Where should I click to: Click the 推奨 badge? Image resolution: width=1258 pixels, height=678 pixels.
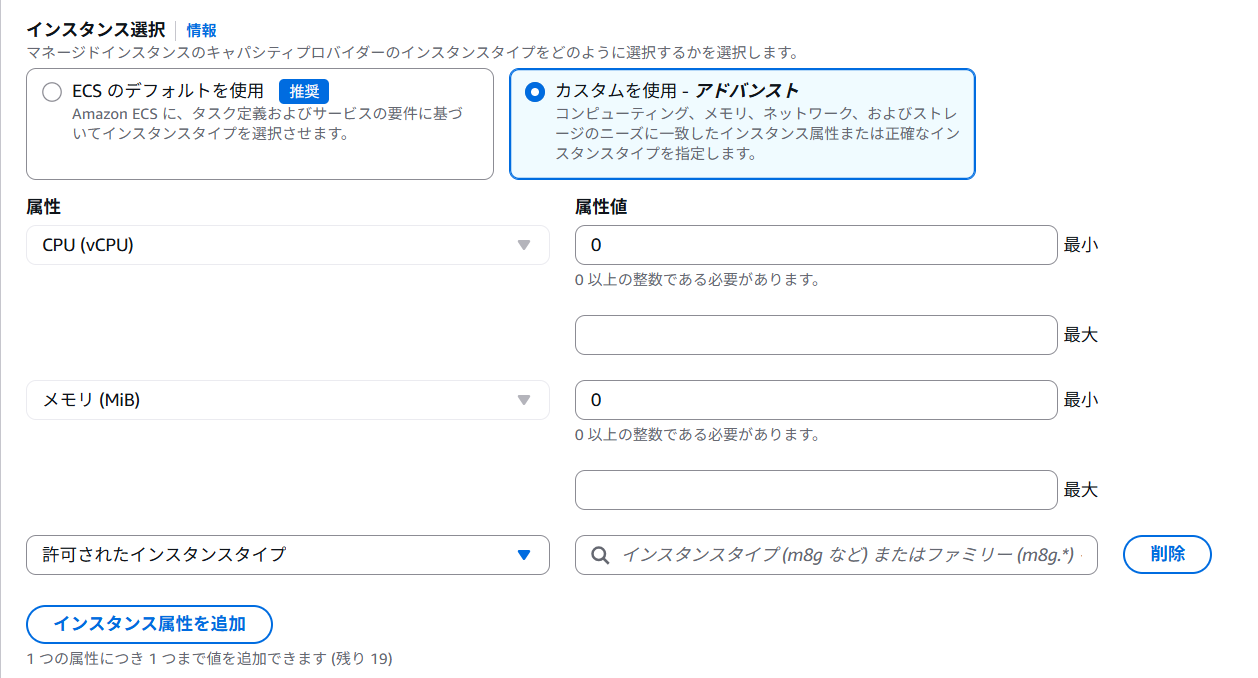(x=304, y=91)
